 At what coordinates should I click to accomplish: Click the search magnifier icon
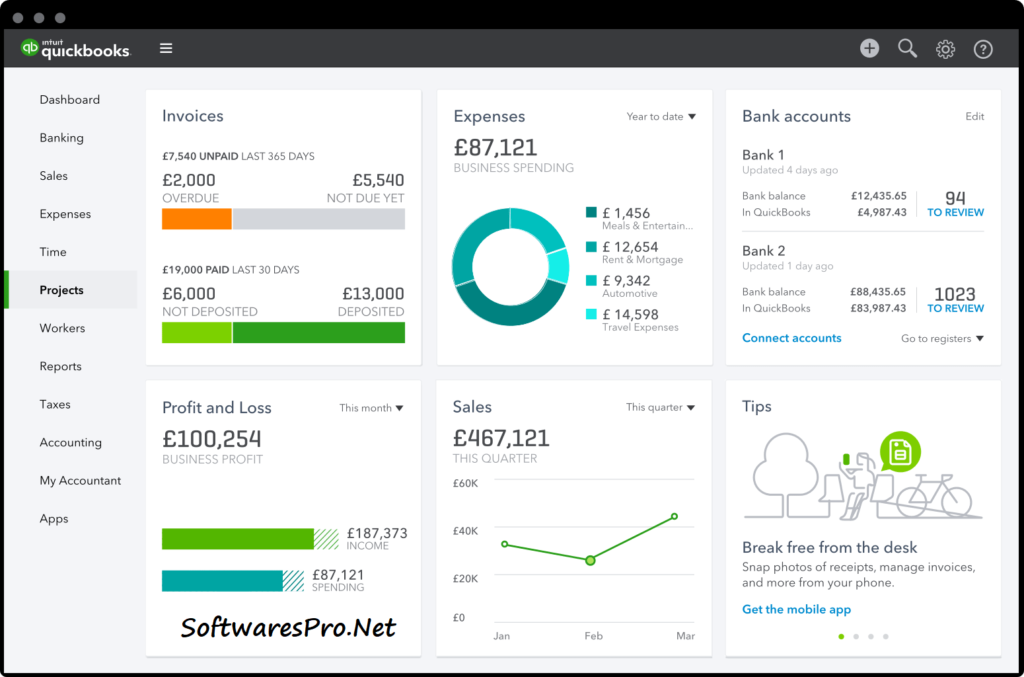907,47
